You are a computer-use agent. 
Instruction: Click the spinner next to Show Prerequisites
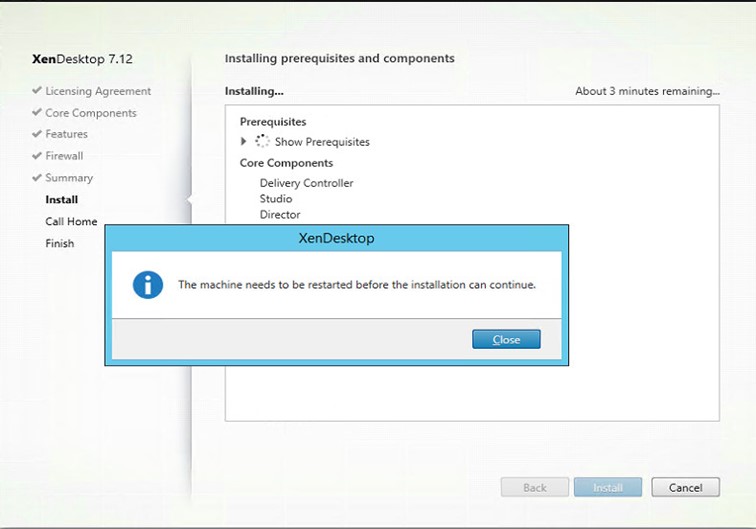point(262,141)
